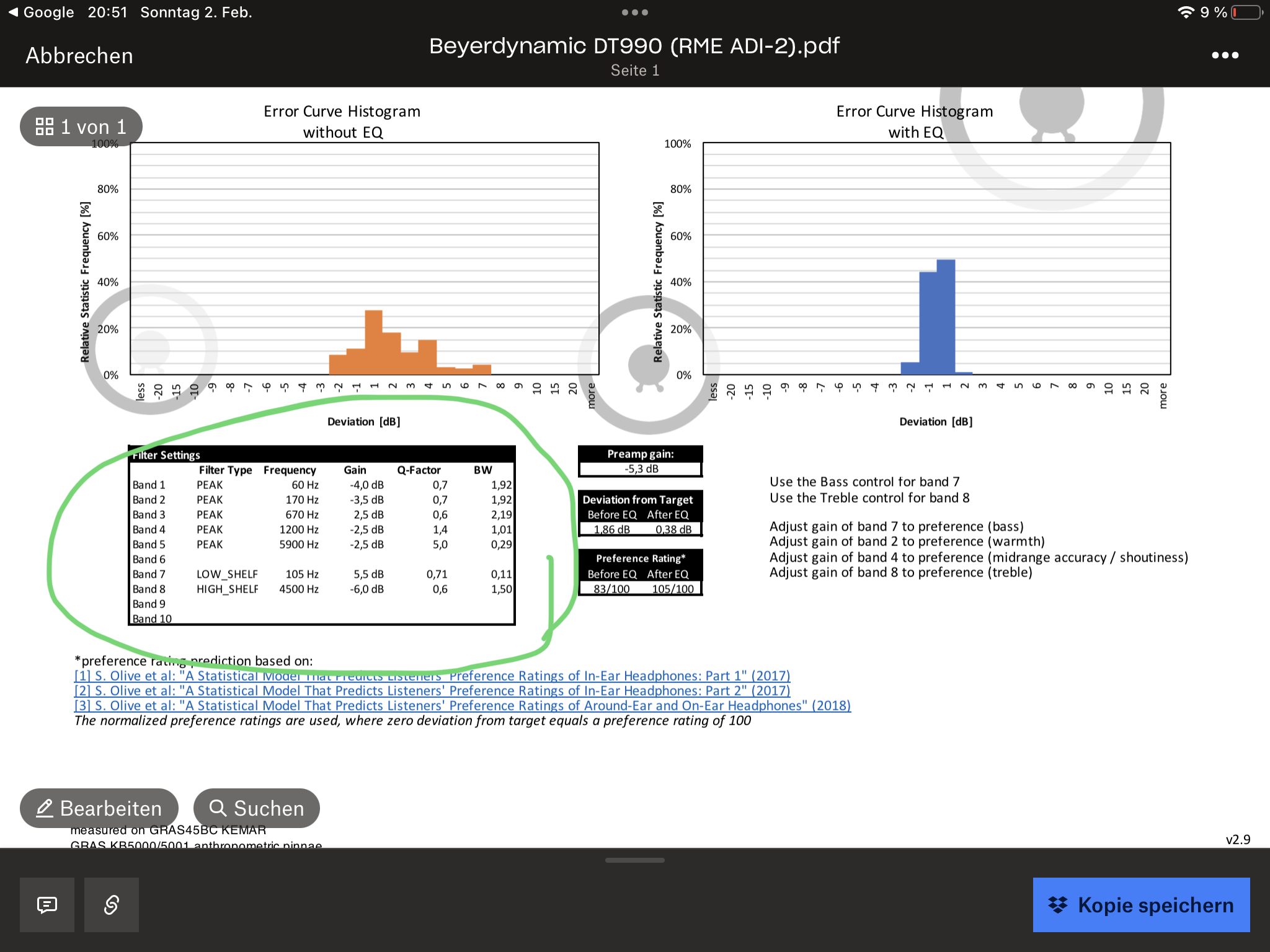Tap the '83/100' preference rating value

(x=611, y=589)
